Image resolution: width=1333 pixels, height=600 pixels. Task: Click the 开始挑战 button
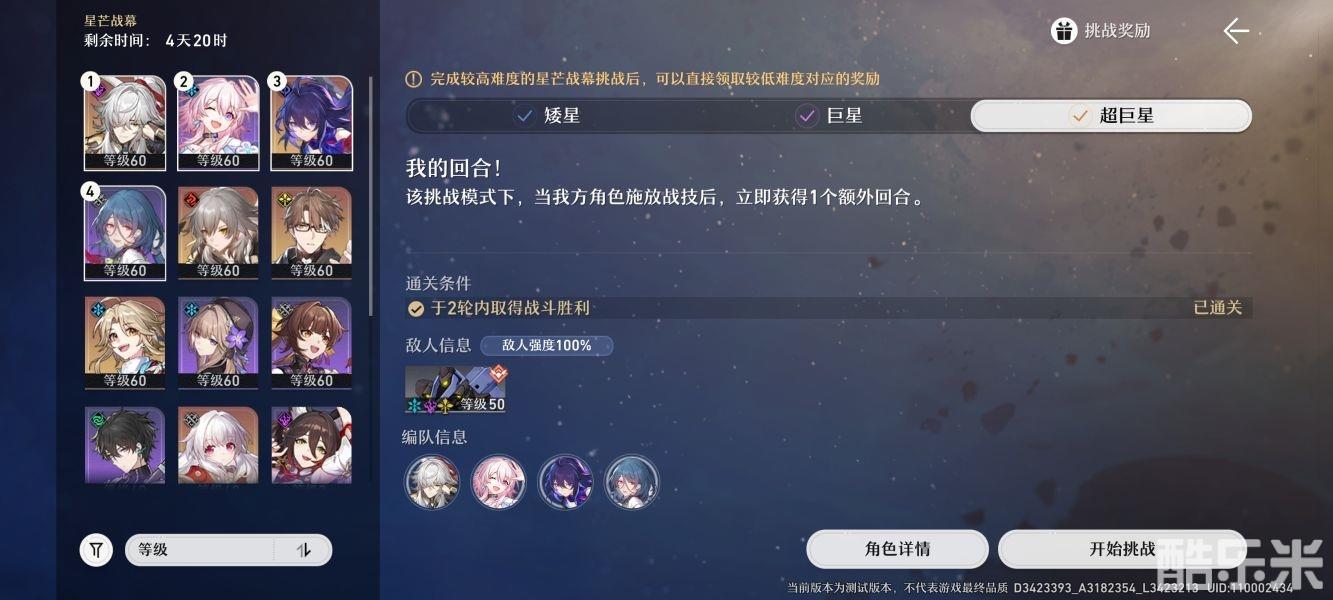(x=1122, y=549)
